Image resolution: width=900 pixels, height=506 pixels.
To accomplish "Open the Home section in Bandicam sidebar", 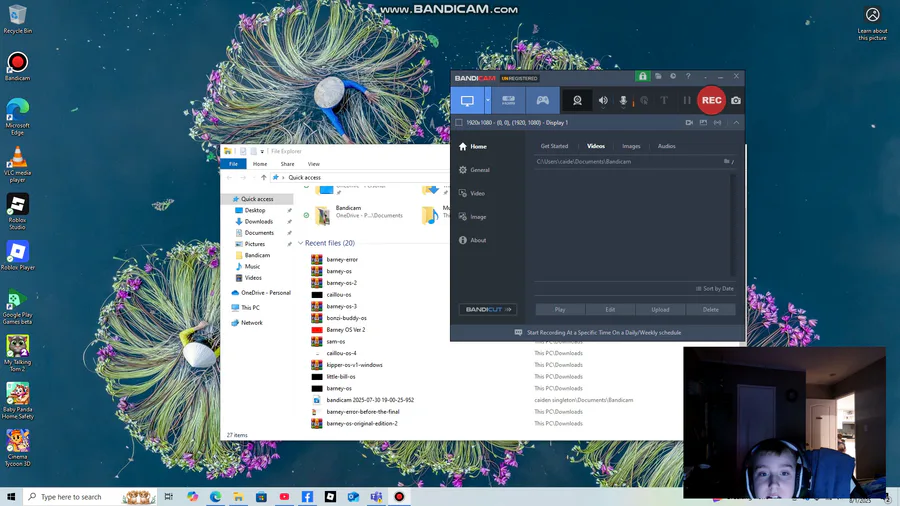I will [473, 147].
